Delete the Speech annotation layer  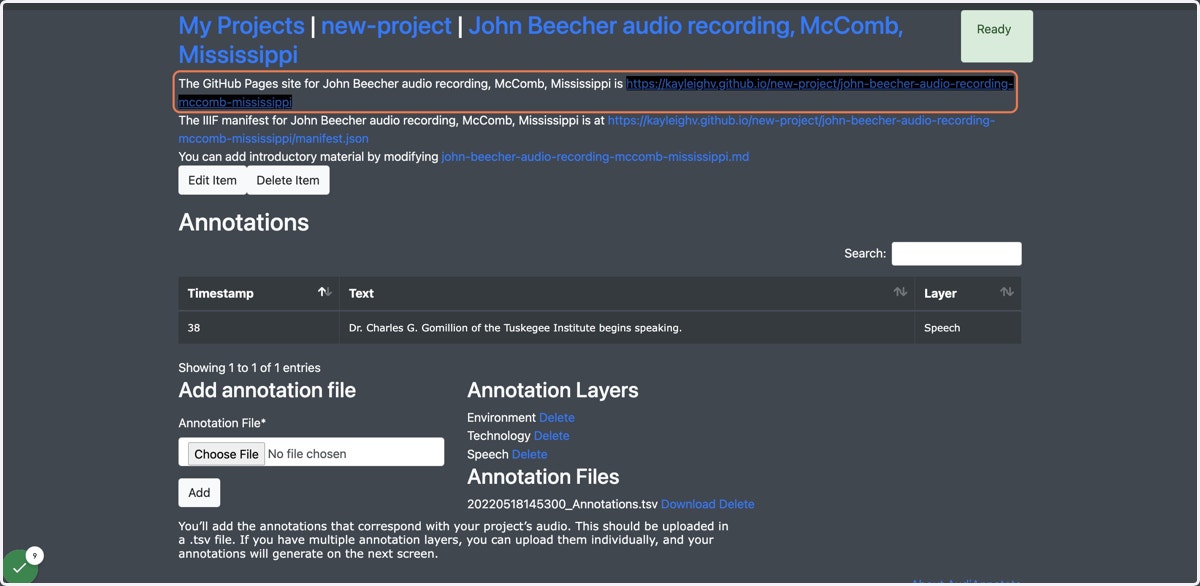click(x=530, y=454)
